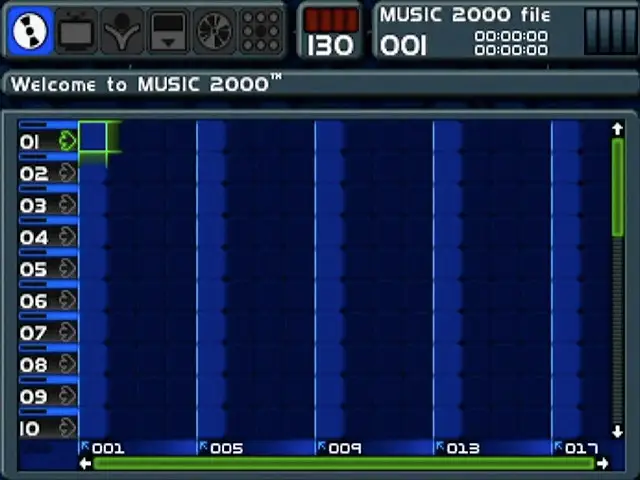The width and height of the screenshot is (640, 480).
Task: Jump to bar 009 timeline marker
Action: [342, 448]
